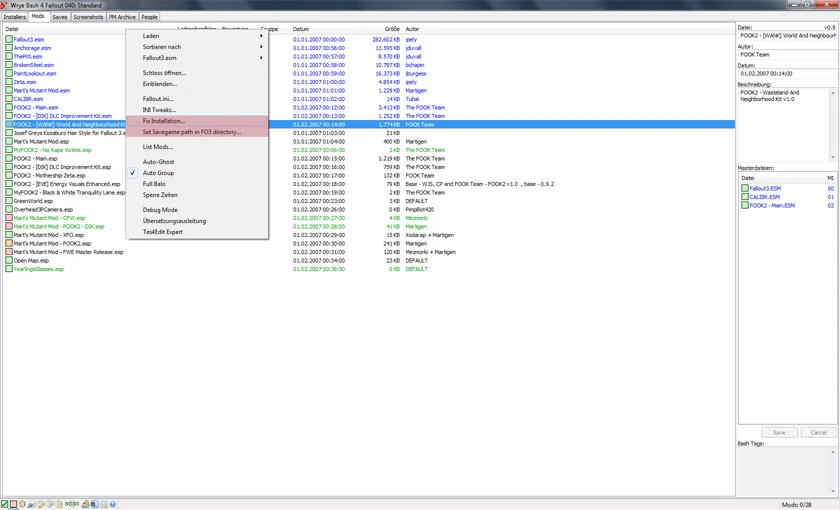This screenshot has height=510, width=840.
Task: Toggle the Mart's Mutant Mod - CFW.esp checkbox
Action: click(x=9, y=218)
